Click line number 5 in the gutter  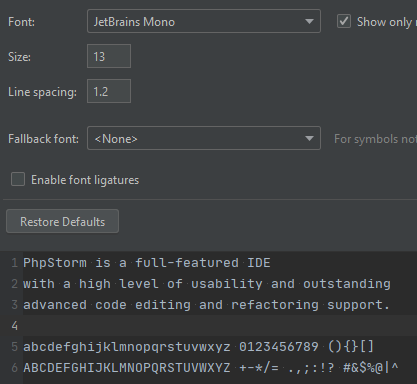click(x=14, y=347)
